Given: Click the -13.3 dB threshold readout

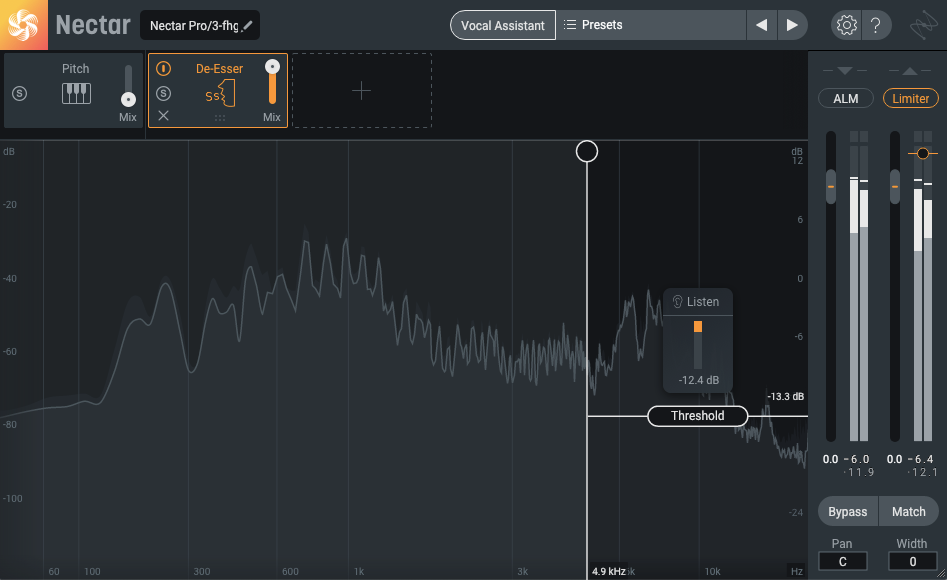Looking at the screenshot, I should pos(786,396).
